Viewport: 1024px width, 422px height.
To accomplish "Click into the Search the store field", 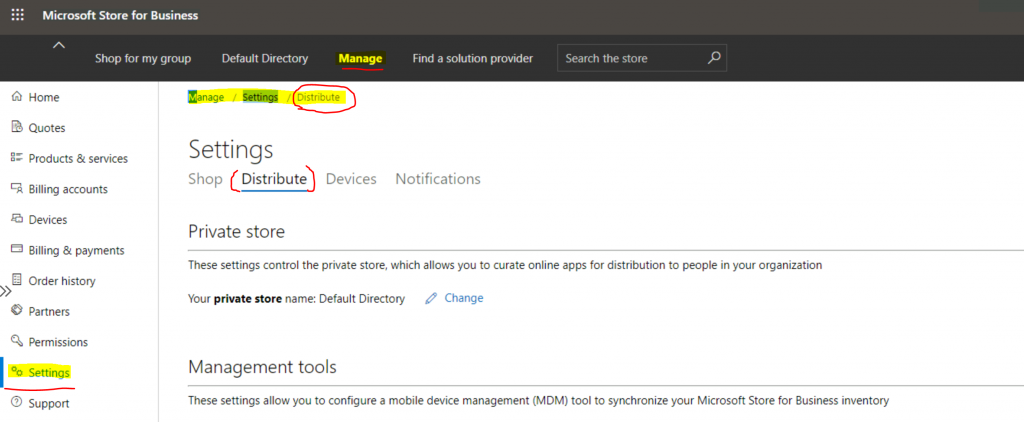I will [x=641, y=58].
